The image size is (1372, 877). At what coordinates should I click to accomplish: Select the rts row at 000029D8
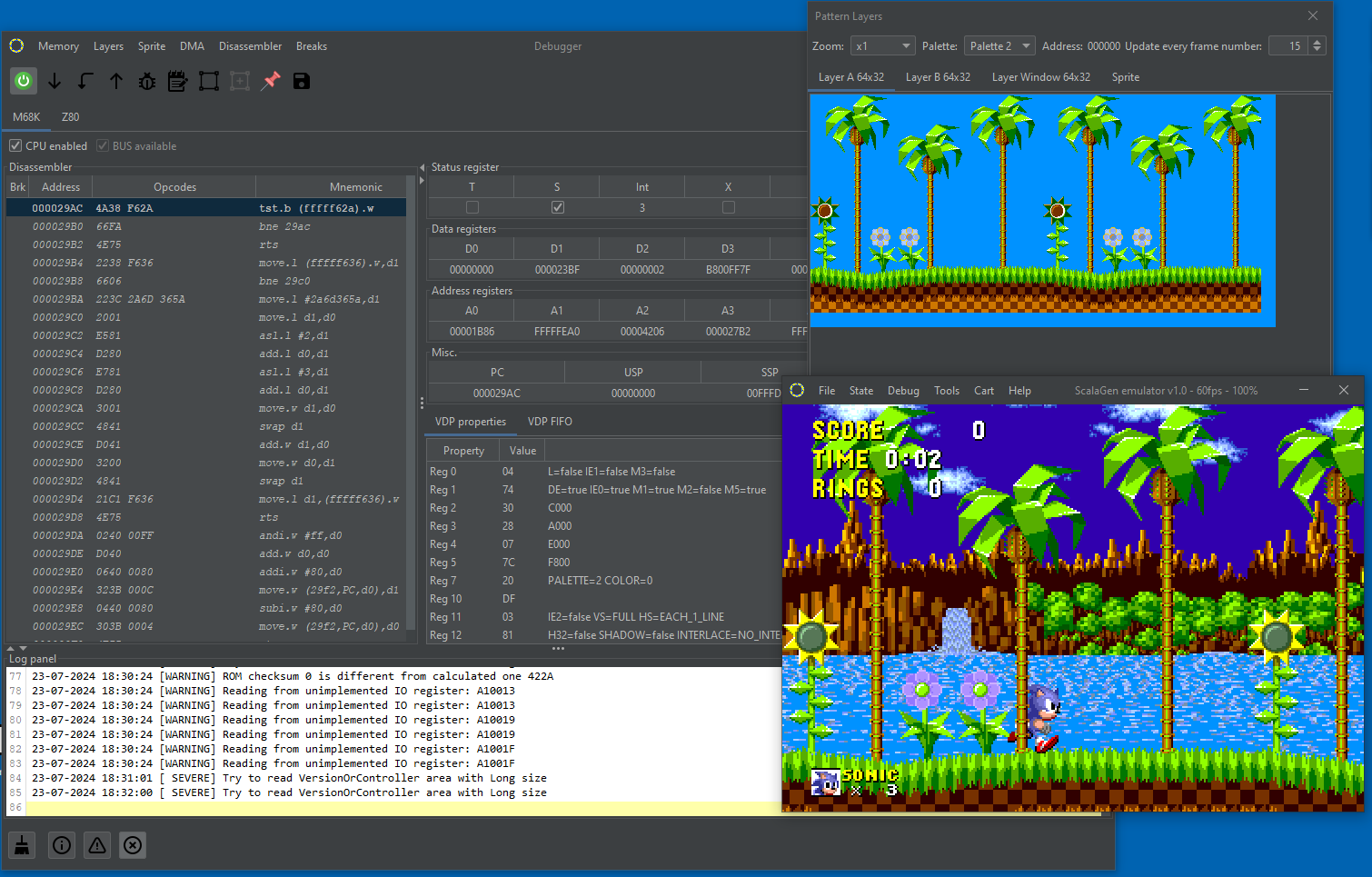206,517
